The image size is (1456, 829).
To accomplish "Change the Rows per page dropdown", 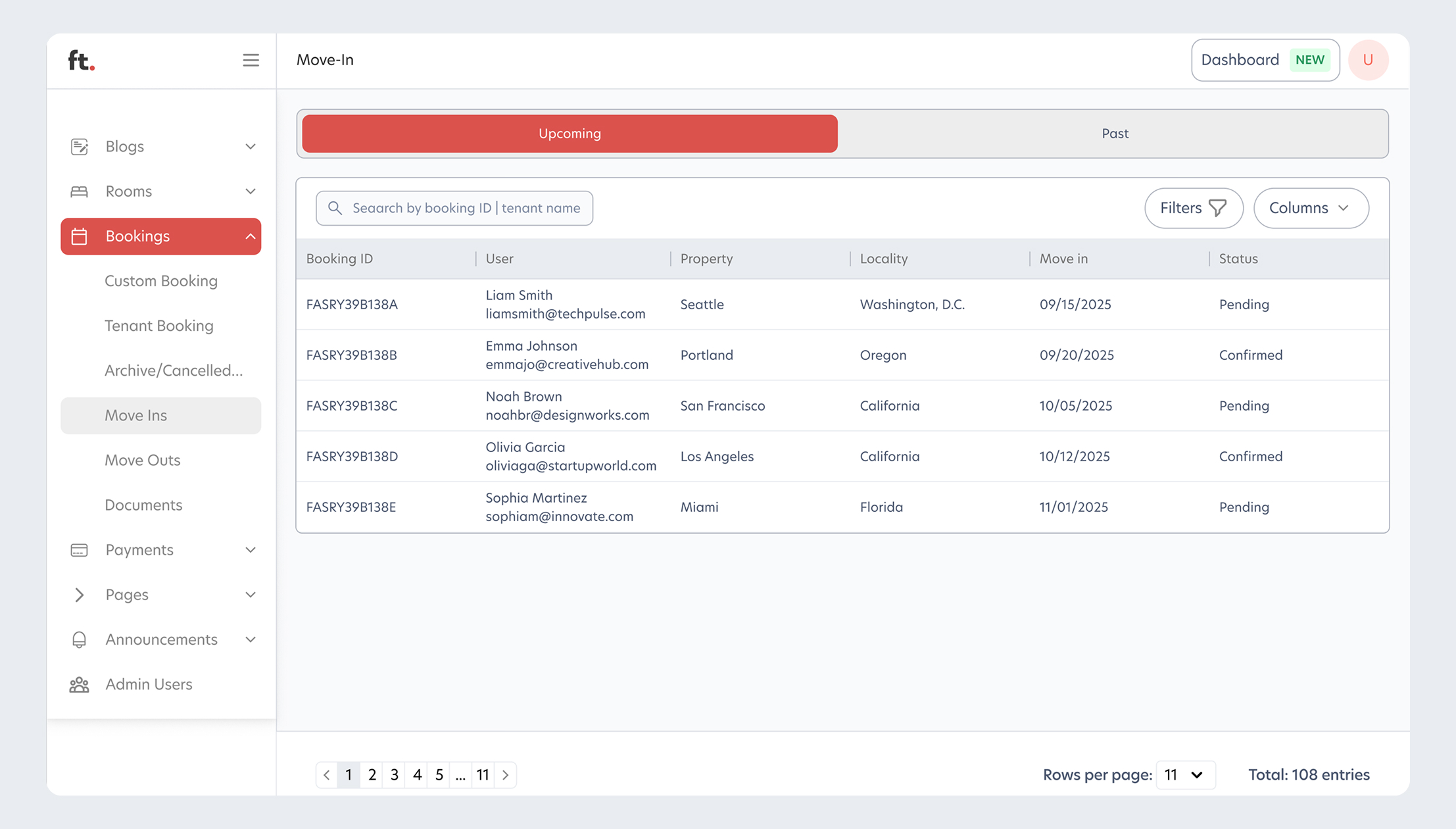I will (x=1184, y=774).
